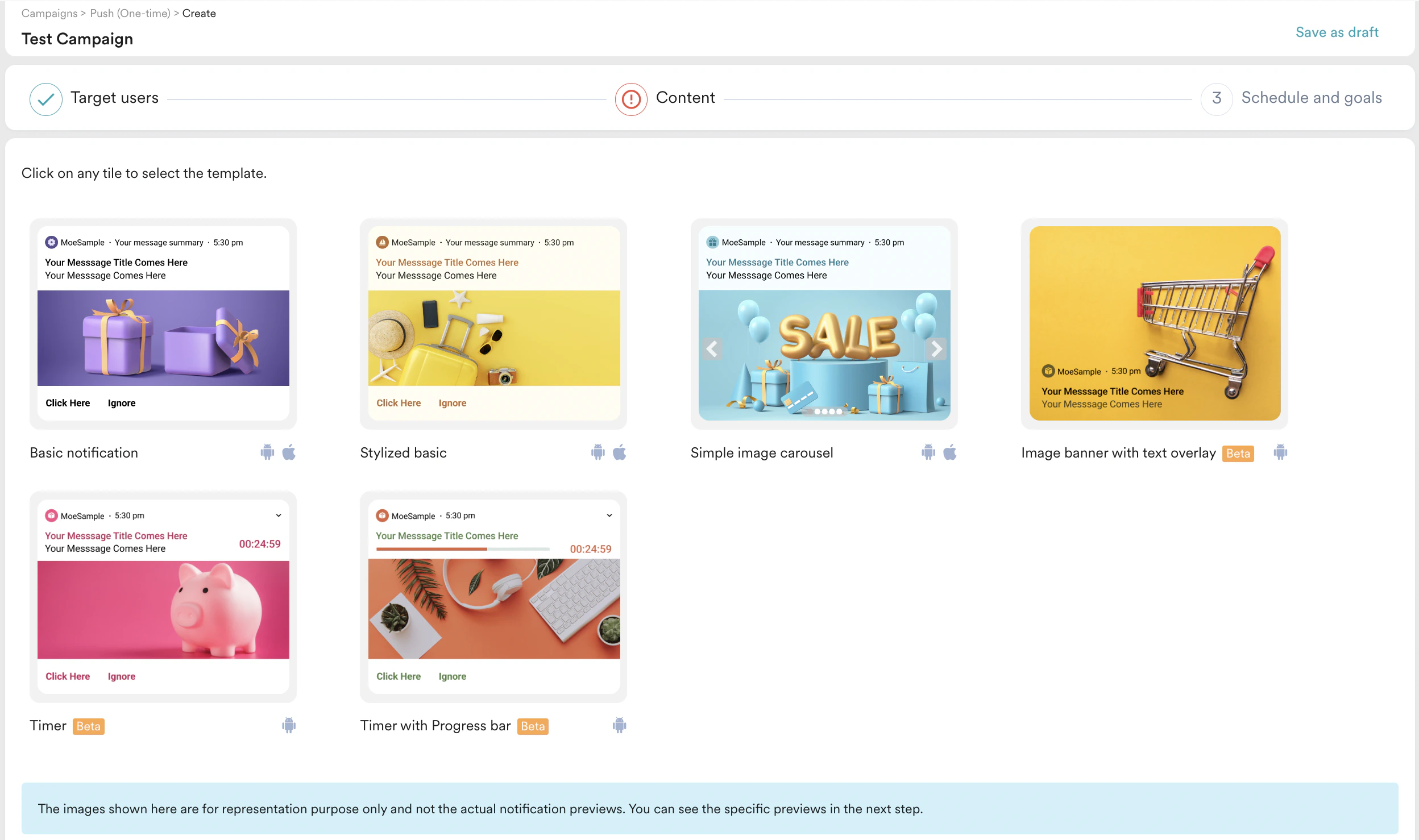Image resolution: width=1419 pixels, height=840 pixels.
Task: Open the Push (One-time) breadcrumb link
Action: [x=130, y=13]
